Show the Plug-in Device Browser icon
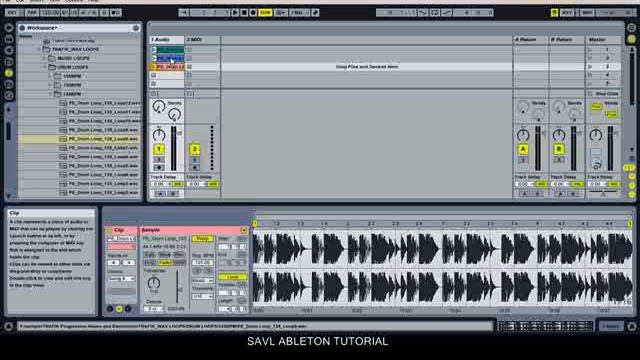 9,51
